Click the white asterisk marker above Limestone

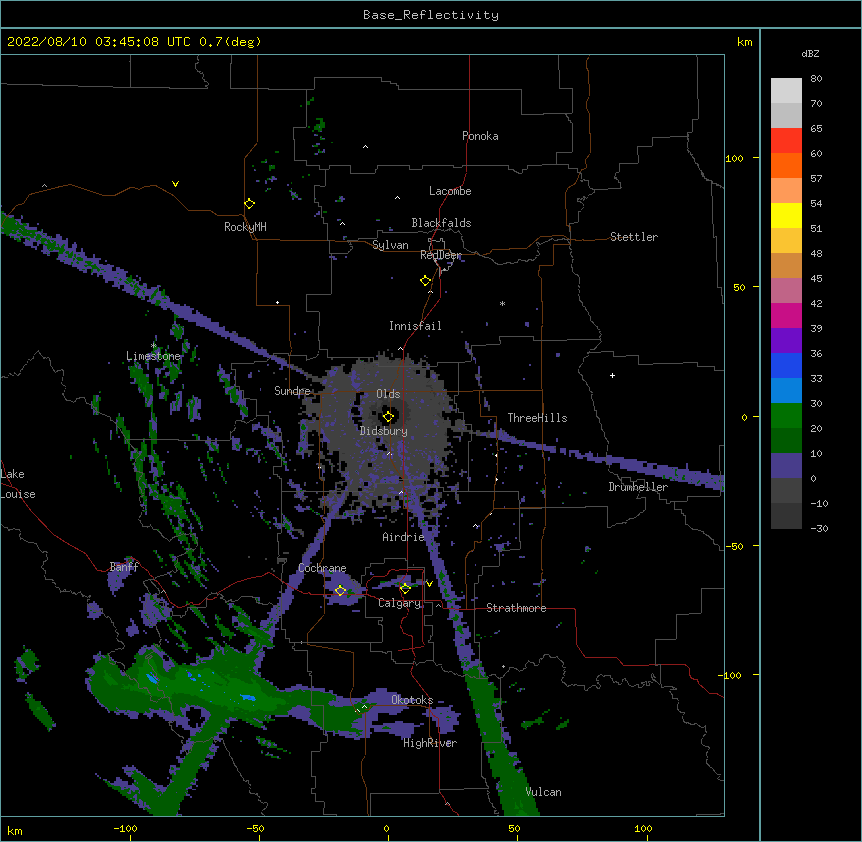pyautogui.click(x=154, y=346)
